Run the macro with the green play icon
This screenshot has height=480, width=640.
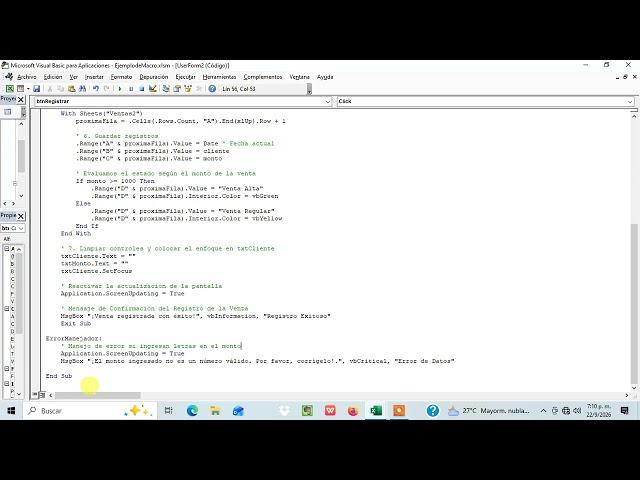120,89
